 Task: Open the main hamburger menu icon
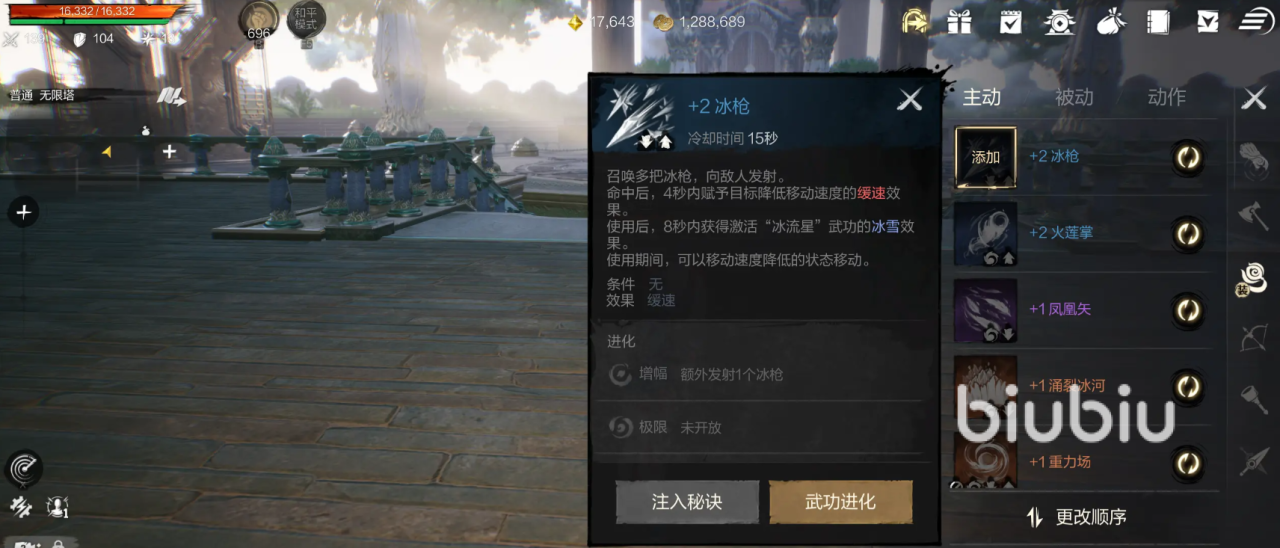[x=1256, y=21]
